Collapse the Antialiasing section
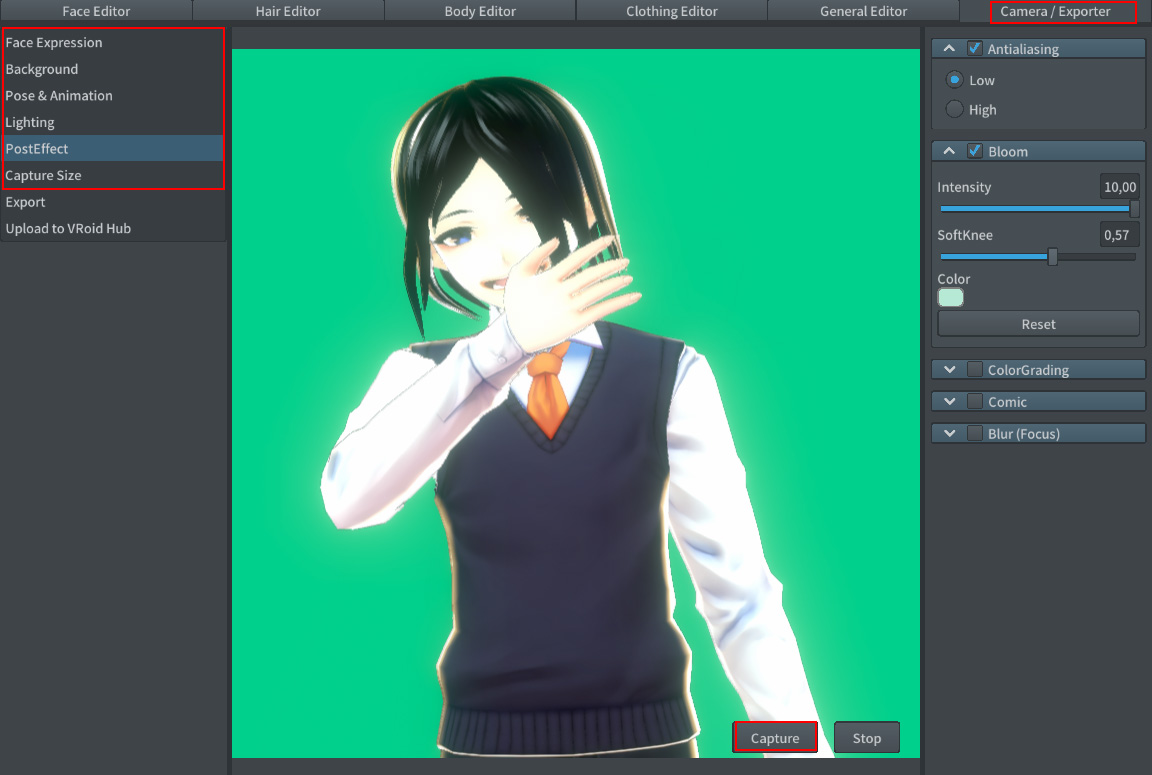 (x=948, y=48)
